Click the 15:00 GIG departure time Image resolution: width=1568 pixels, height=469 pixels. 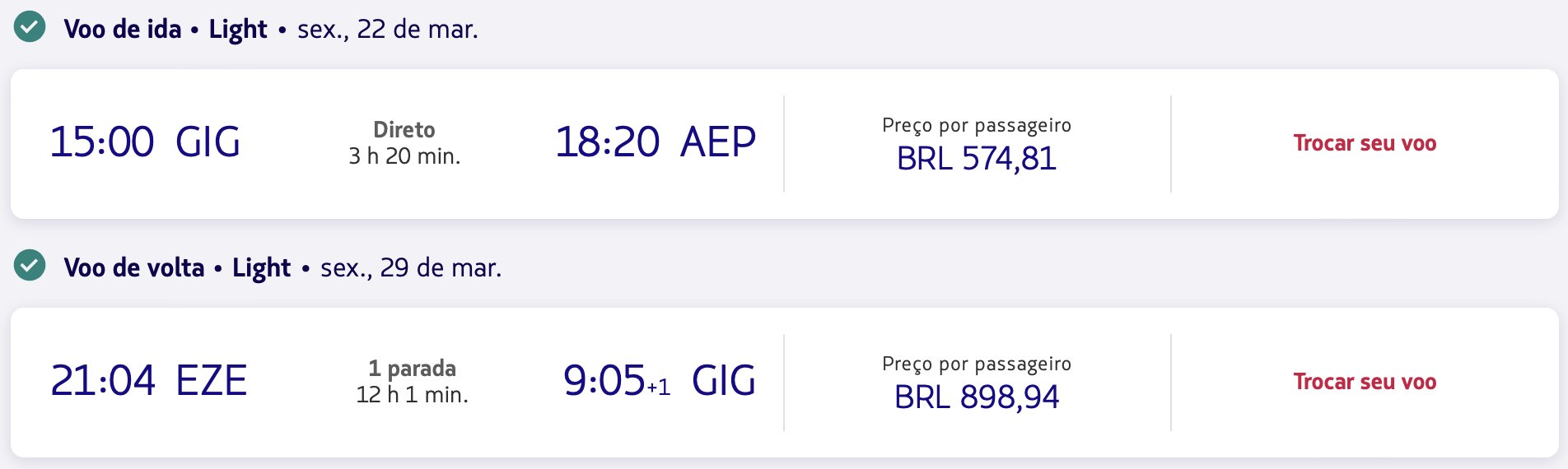click(145, 142)
